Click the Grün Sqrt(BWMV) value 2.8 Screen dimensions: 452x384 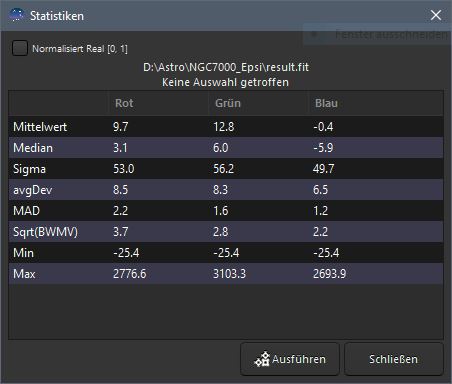pos(221,232)
